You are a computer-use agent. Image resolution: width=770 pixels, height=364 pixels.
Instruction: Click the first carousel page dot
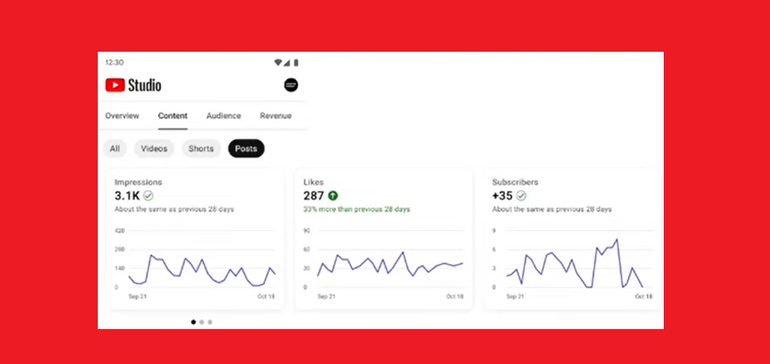(x=193, y=322)
